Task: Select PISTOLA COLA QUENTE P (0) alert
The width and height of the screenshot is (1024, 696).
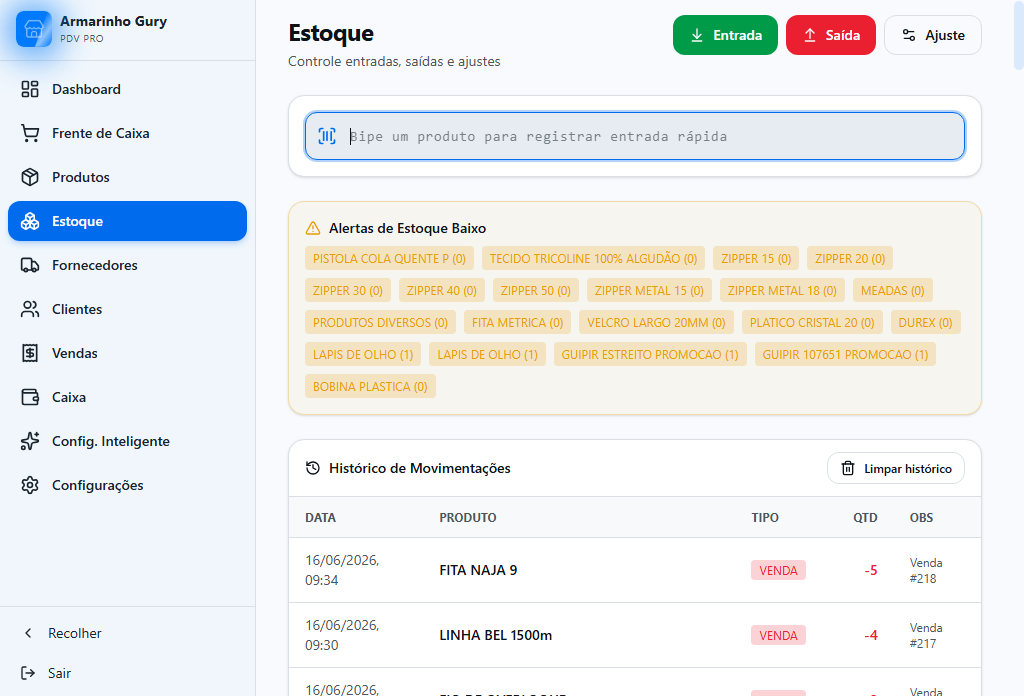Action: point(389,259)
